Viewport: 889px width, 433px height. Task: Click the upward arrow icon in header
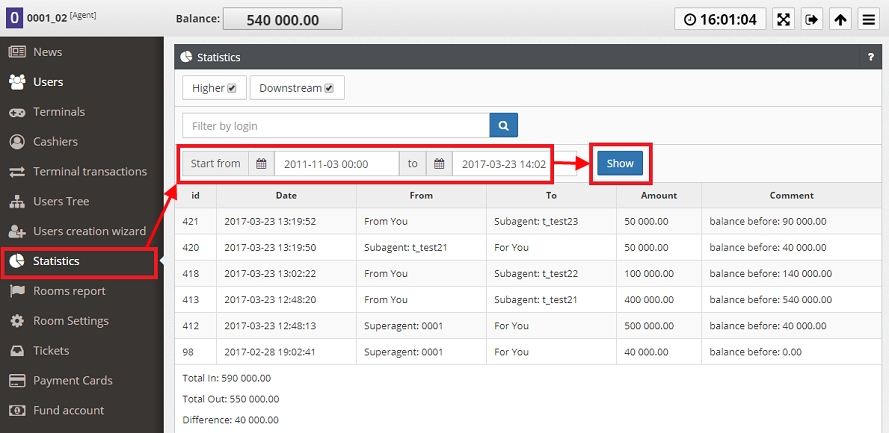[840, 19]
